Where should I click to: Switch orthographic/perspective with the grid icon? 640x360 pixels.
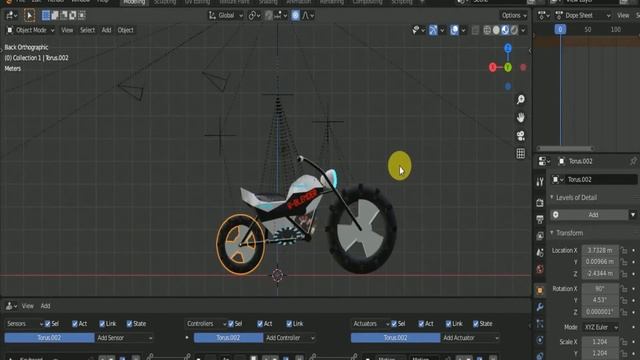pos(520,153)
